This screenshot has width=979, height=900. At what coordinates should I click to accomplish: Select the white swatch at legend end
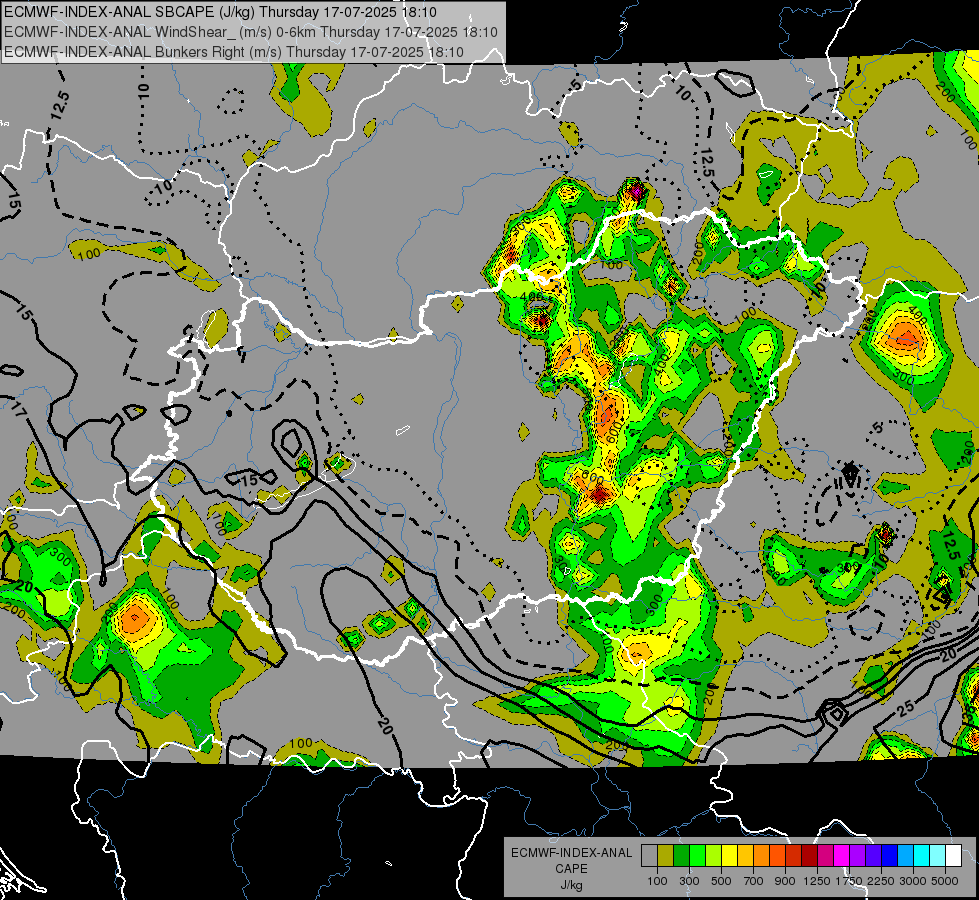click(953, 855)
